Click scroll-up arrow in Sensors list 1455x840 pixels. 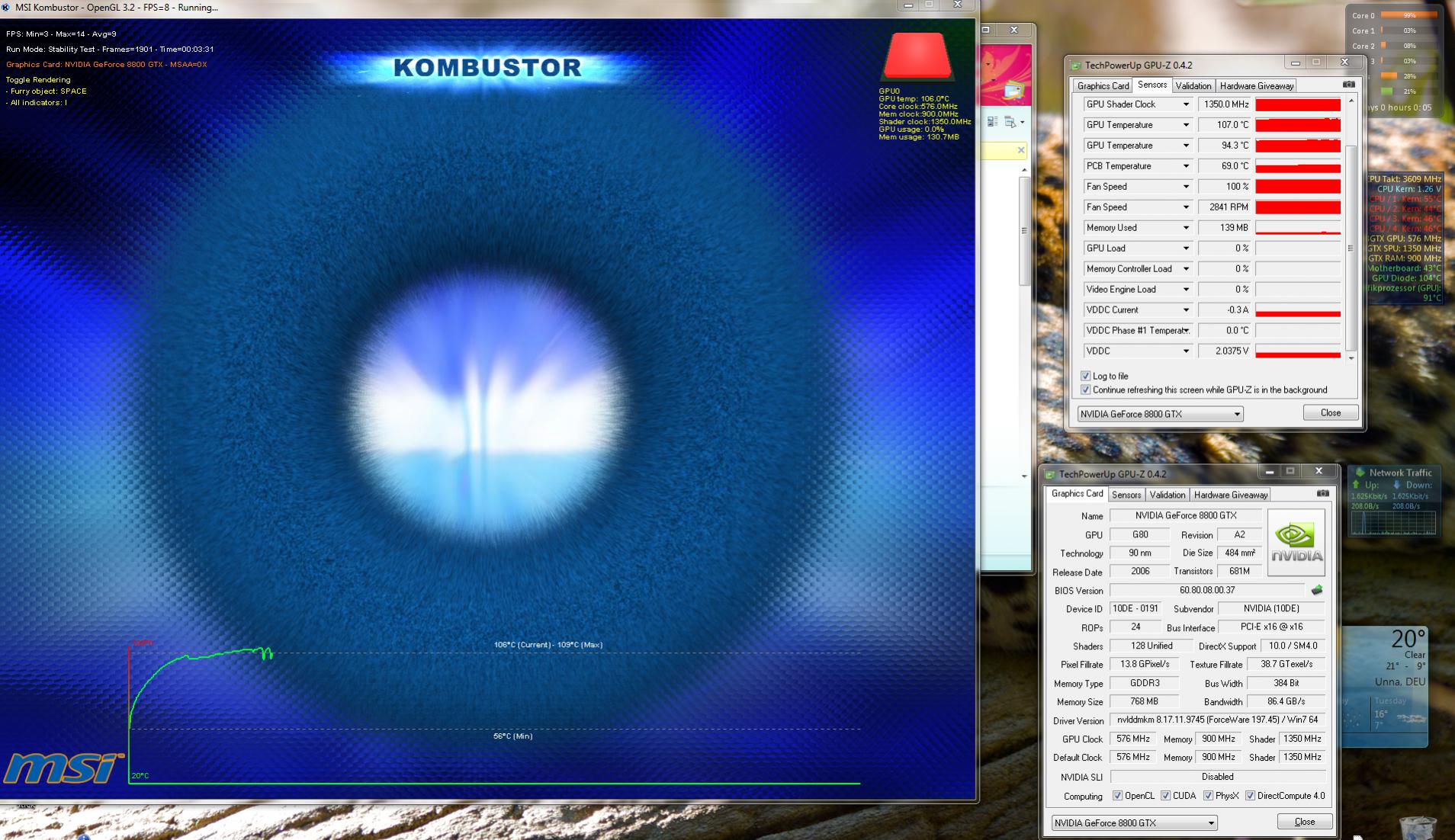(x=1351, y=101)
